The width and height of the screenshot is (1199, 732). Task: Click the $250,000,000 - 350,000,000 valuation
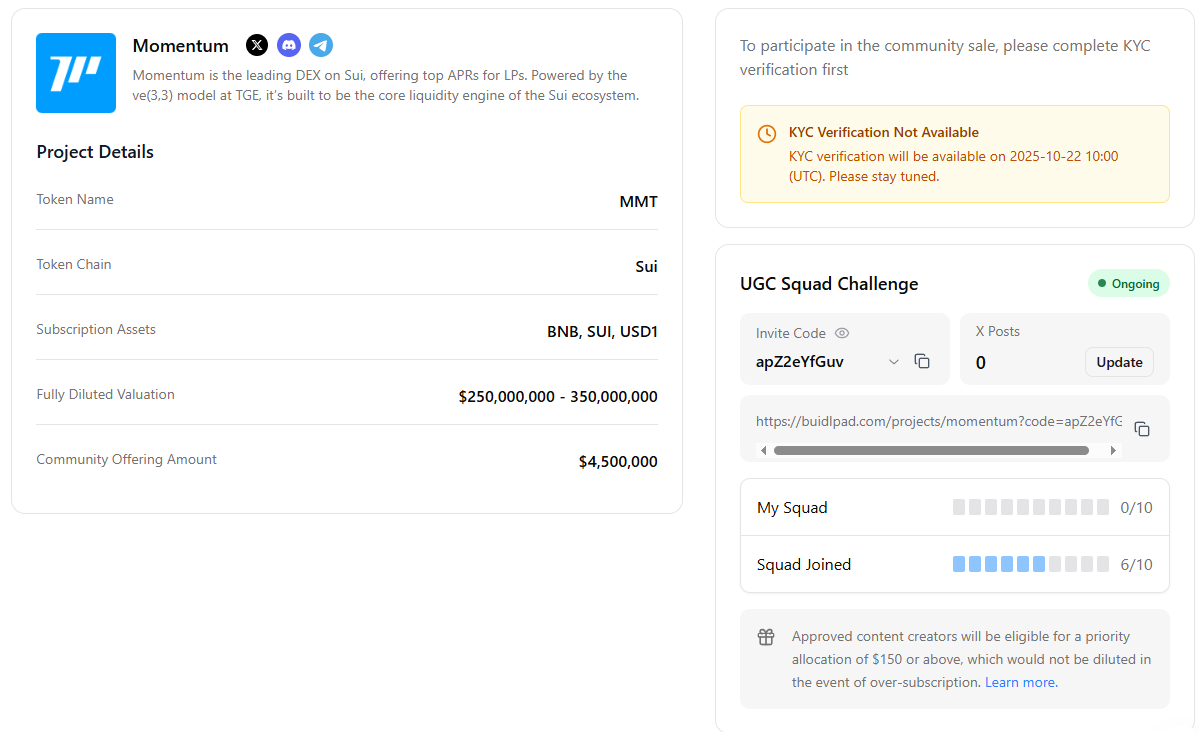tap(558, 397)
